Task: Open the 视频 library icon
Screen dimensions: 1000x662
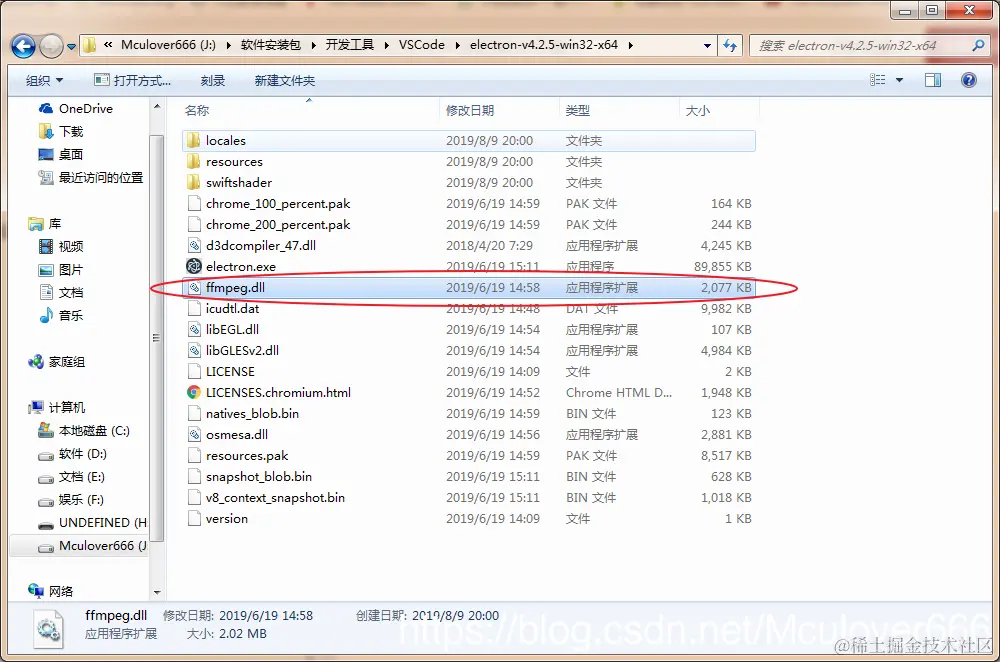Action: pos(46,246)
